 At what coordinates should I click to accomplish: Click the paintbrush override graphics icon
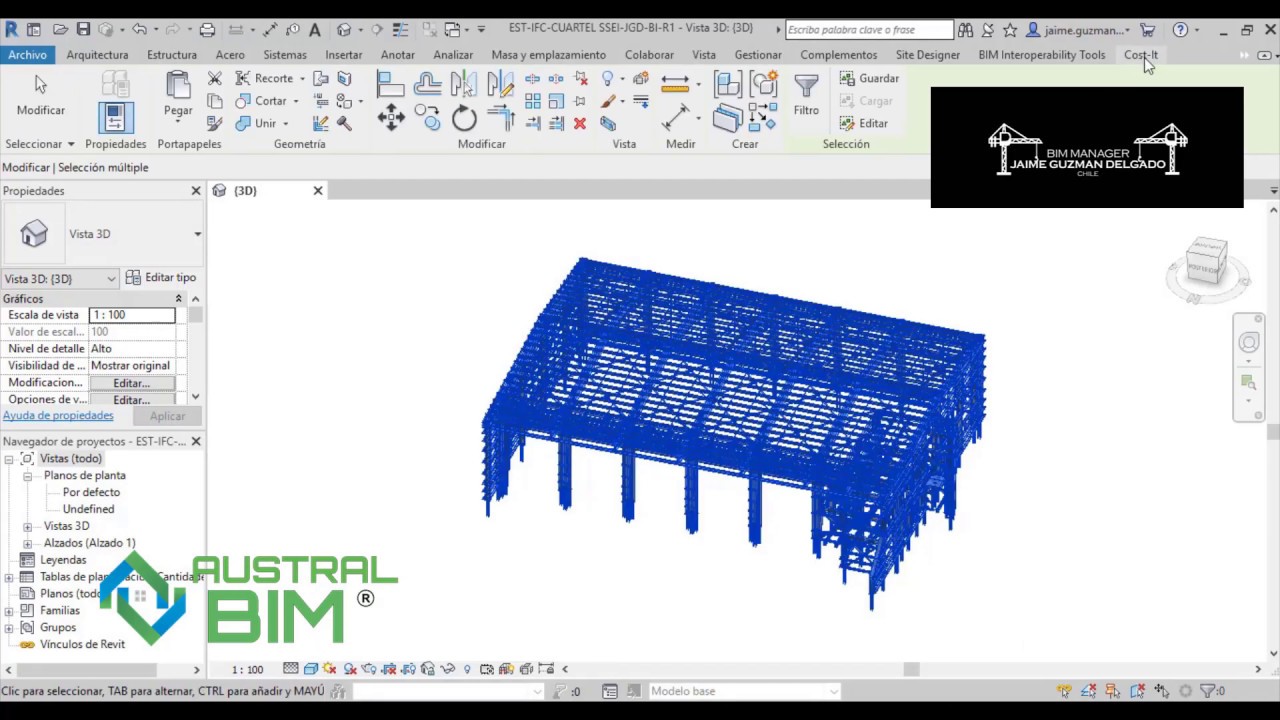[608, 101]
